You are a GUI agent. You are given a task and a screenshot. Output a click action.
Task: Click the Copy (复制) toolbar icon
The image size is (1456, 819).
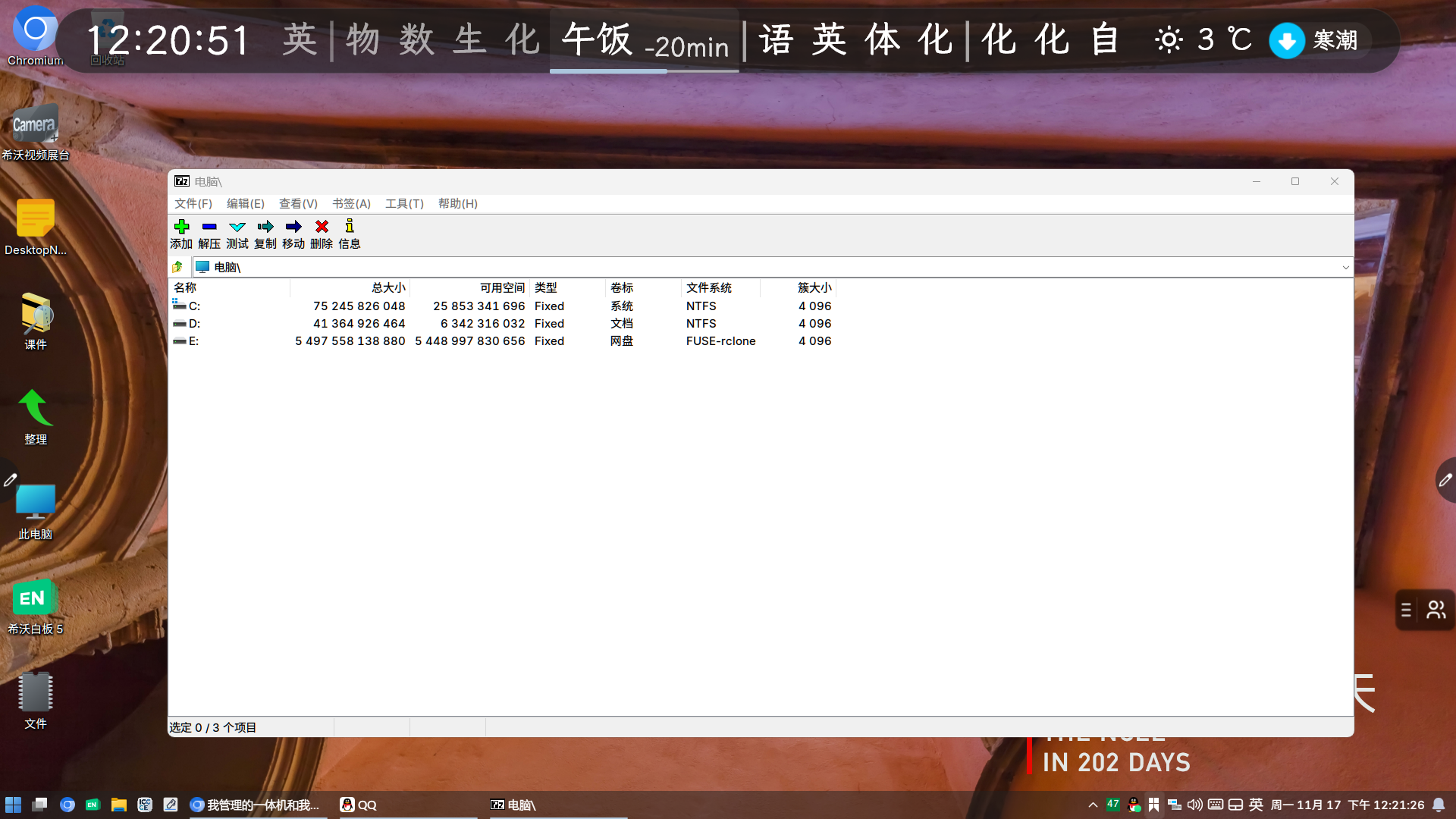tap(265, 227)
